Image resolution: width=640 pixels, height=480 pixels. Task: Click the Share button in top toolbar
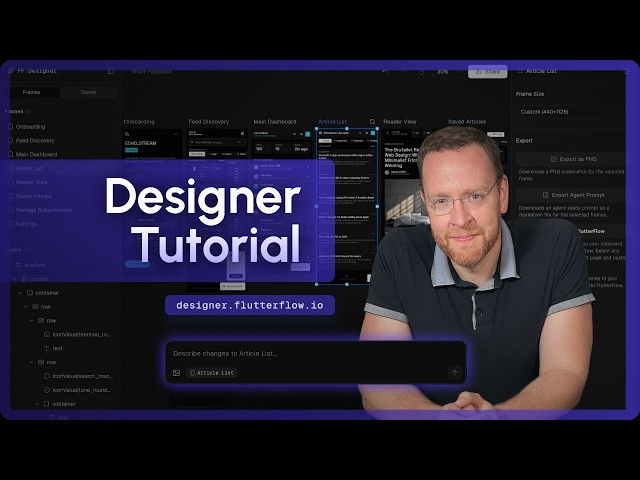(x=488, y=71)
